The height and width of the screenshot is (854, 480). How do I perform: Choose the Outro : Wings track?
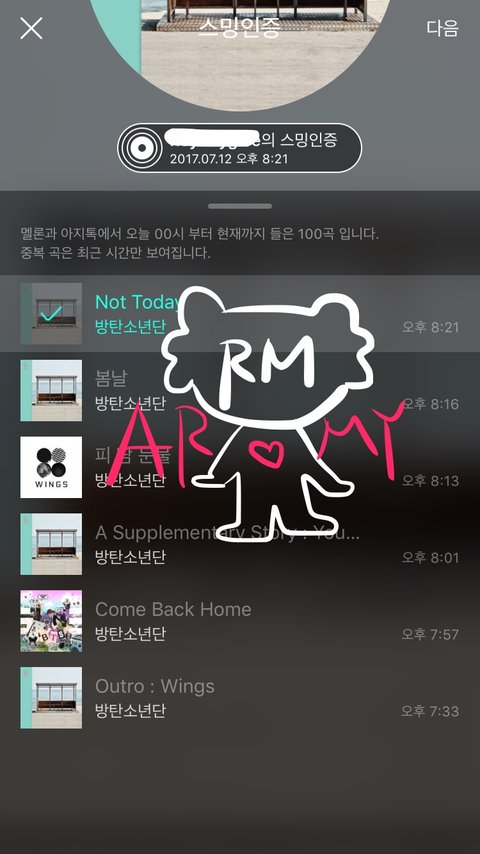[x=240, y=698]
